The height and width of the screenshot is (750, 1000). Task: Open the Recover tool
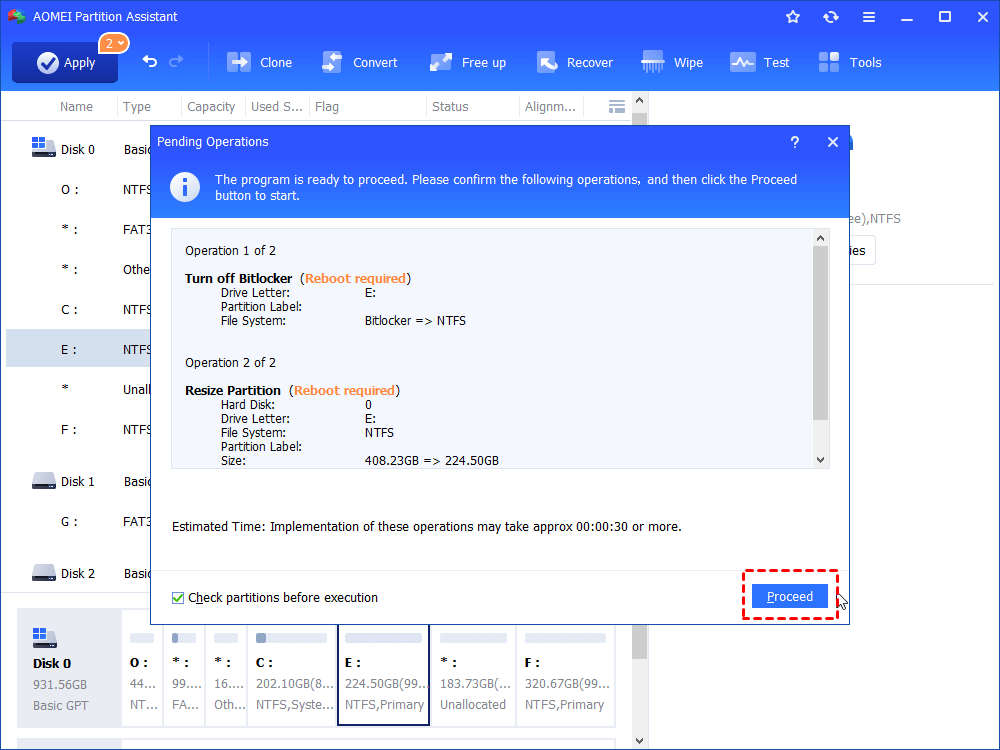574,62
